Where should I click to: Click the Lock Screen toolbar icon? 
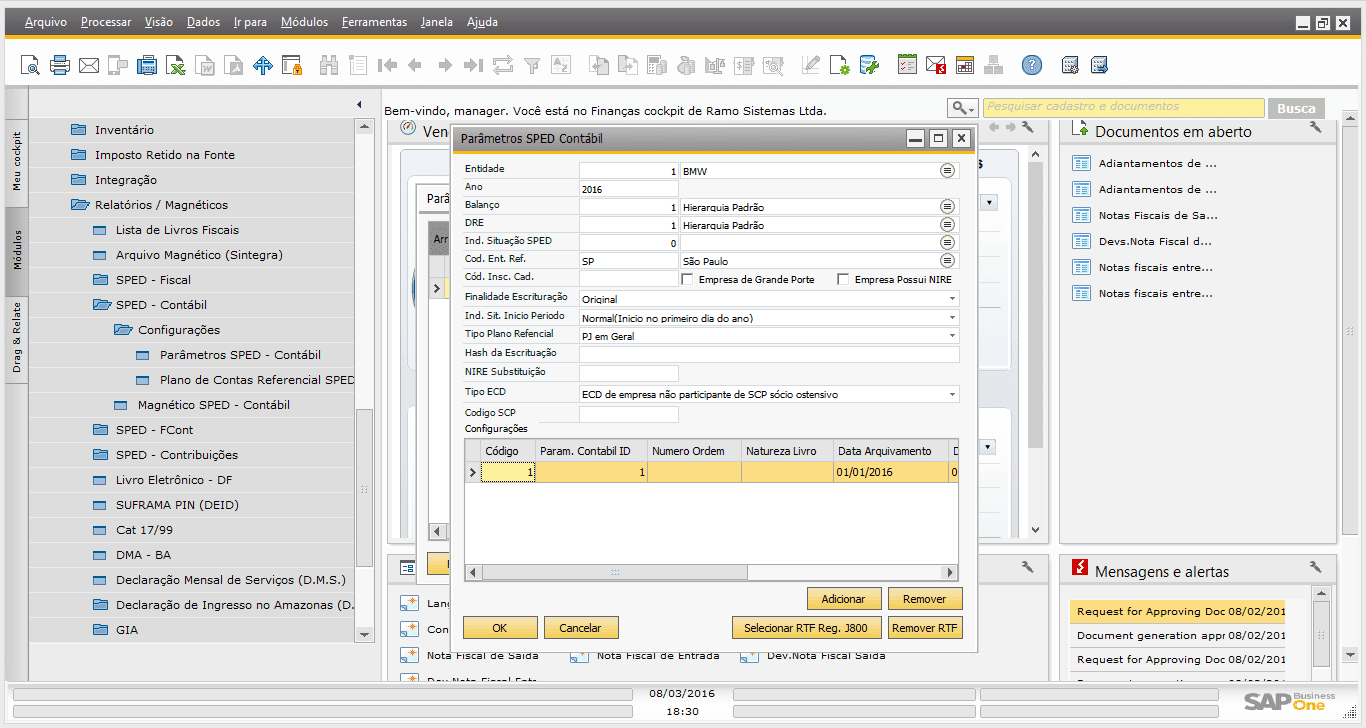(292, 66)
